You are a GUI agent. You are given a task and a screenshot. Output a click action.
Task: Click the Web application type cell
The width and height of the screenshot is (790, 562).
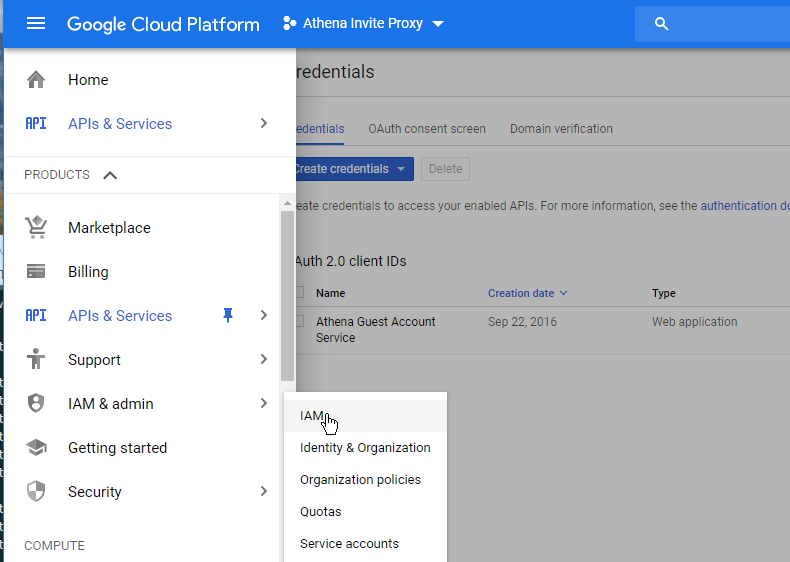click(x=694, y=322)
